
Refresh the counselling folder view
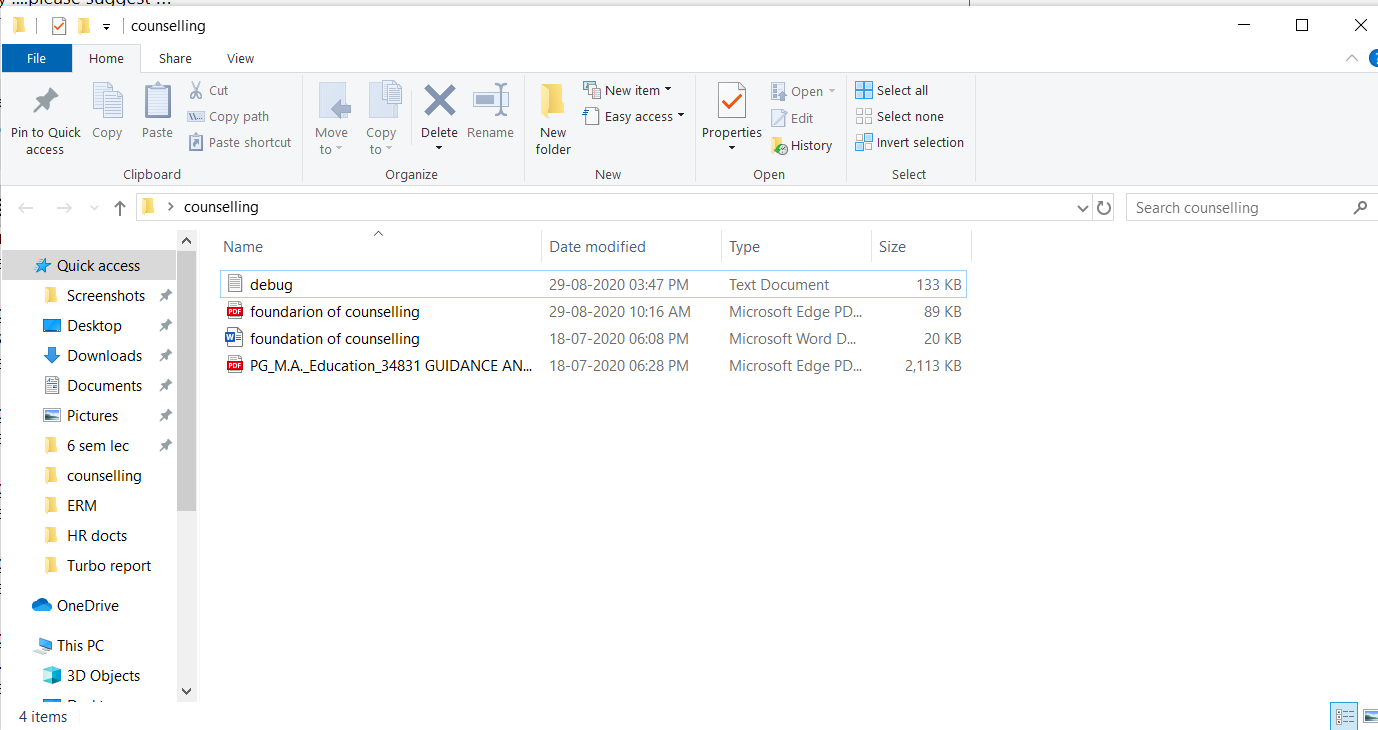(x=1104, y=208)
